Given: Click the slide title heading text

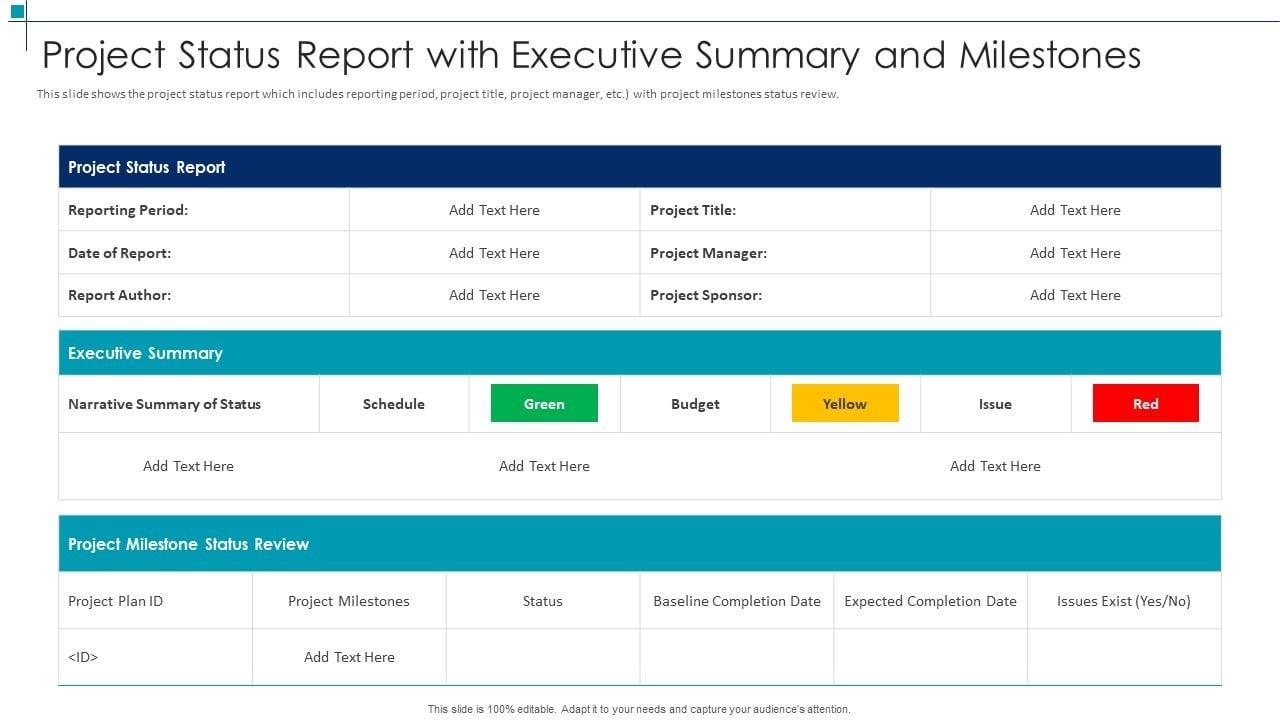Looking at the screenshot, I should [591, 55].
